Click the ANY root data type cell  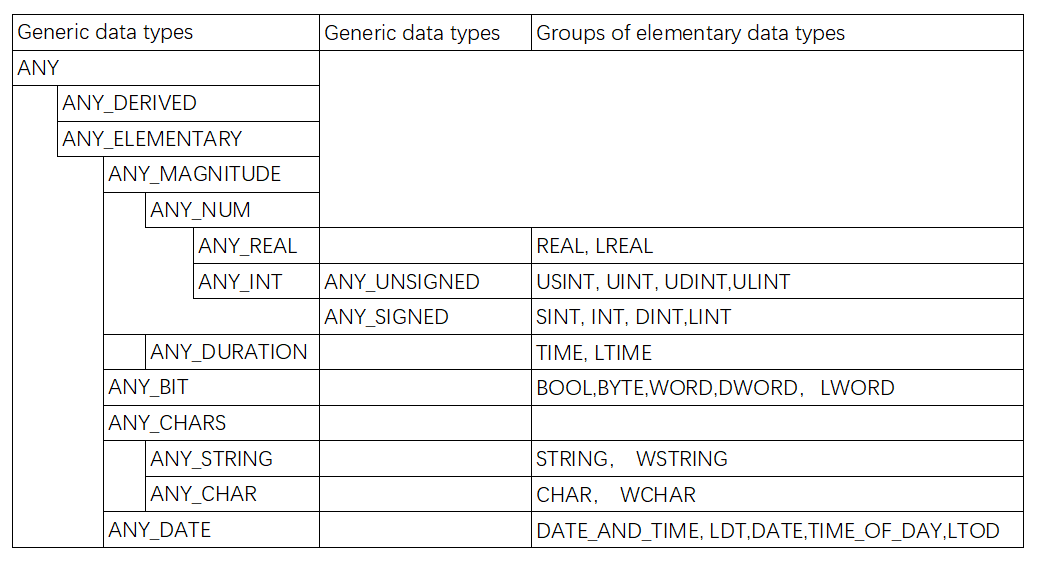(x=40, y=68)
